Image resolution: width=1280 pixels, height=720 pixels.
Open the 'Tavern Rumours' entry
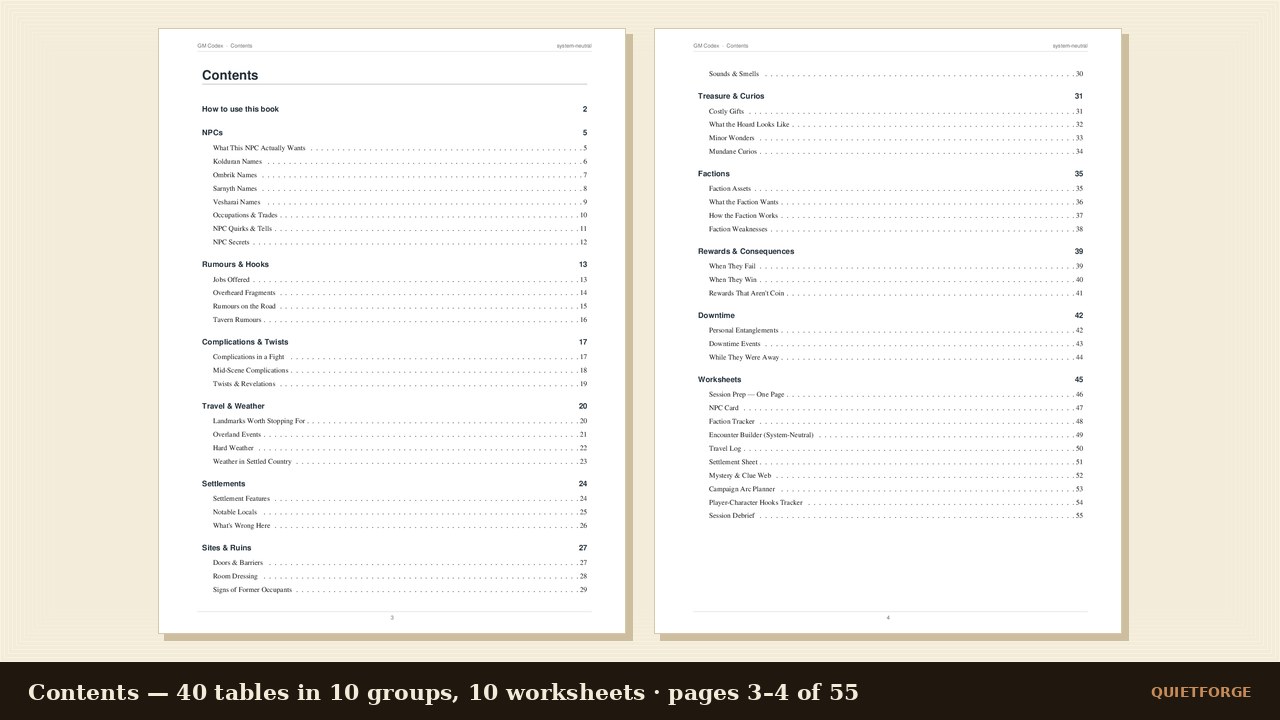click(400, 320)
